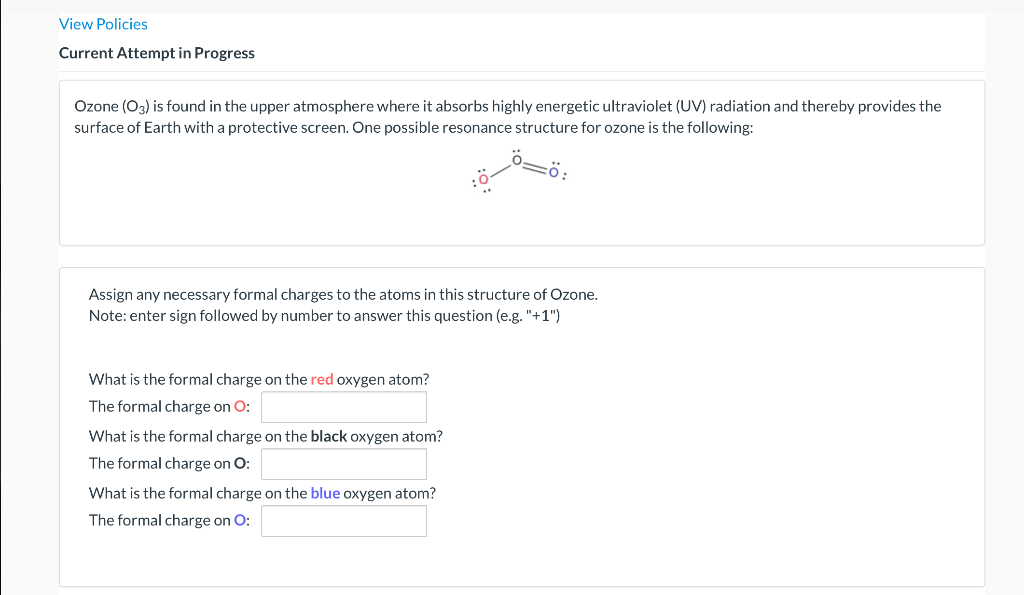The image size is (1024, 595).
Task: Click the question about the black oxygen atom
Action: click(x=265, y=436)
